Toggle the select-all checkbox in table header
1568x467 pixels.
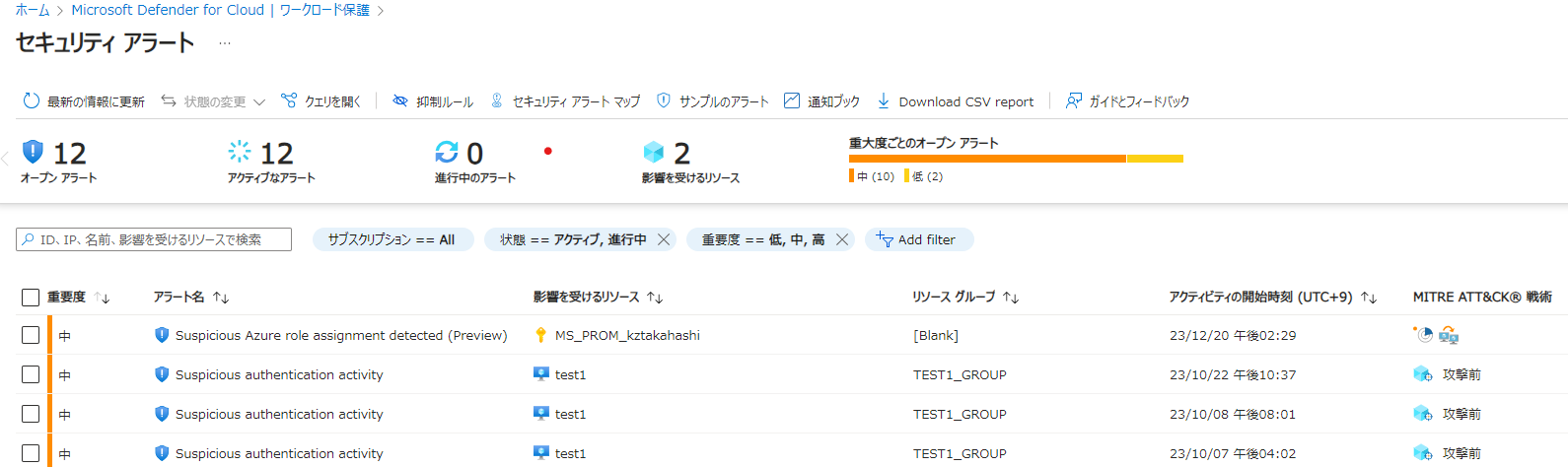click(x=31, y=298)
